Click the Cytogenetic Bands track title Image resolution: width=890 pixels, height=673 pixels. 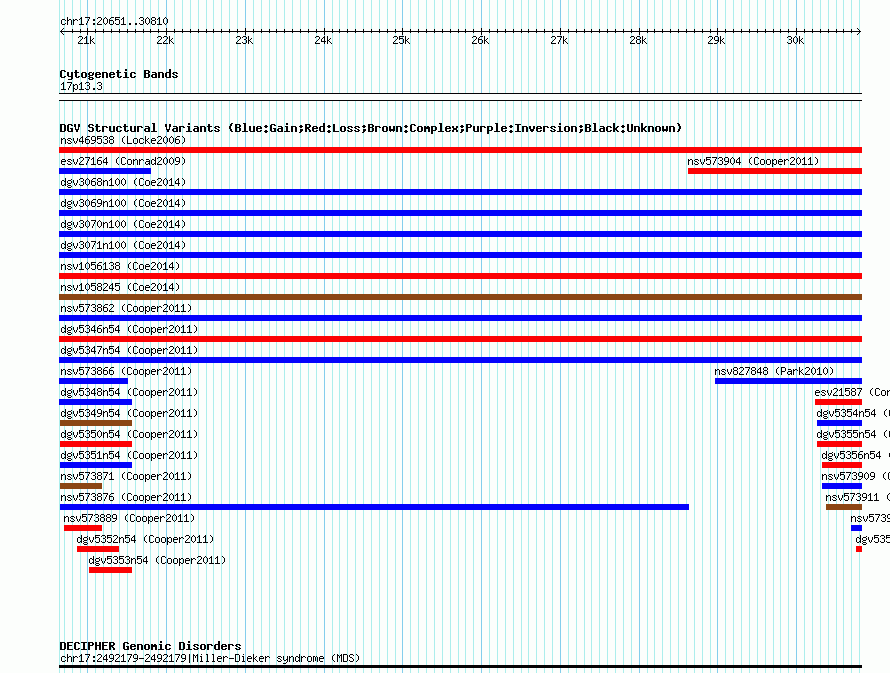click(119, 74)
